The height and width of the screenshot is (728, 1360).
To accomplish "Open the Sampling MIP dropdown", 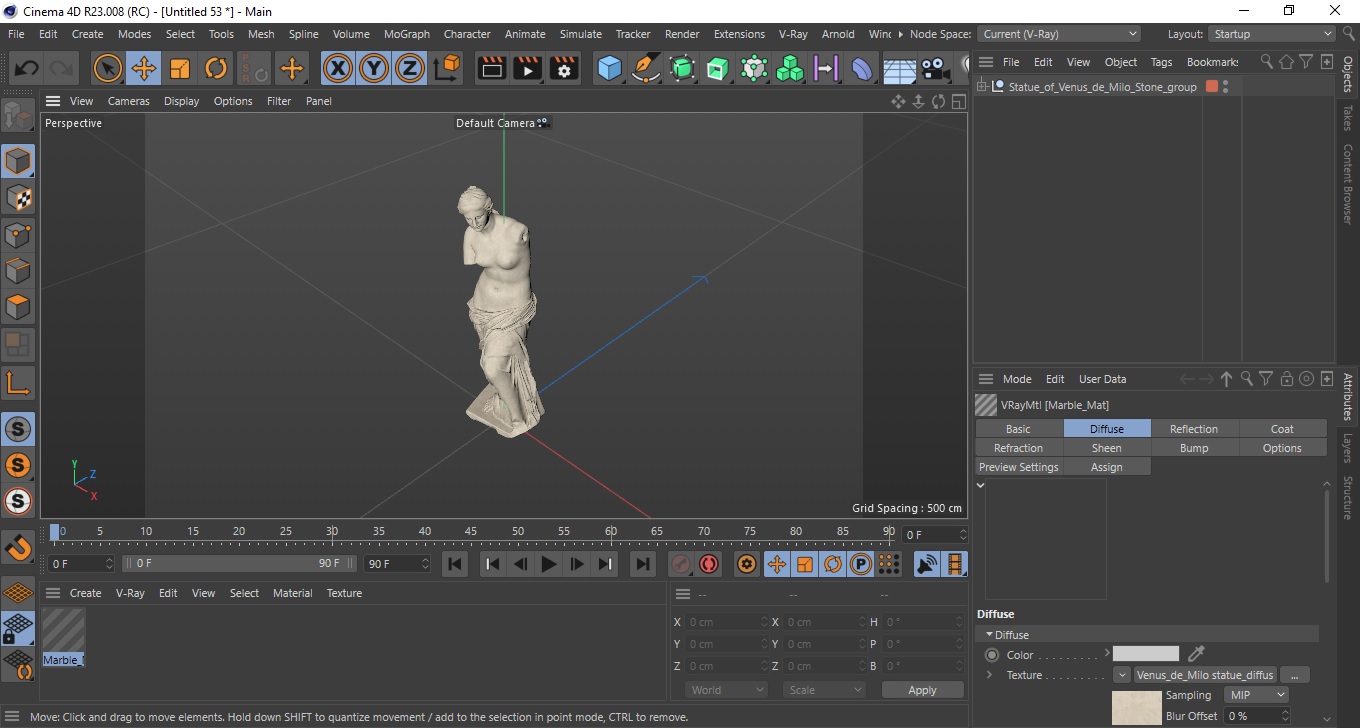I will (x=1254, y=695).
